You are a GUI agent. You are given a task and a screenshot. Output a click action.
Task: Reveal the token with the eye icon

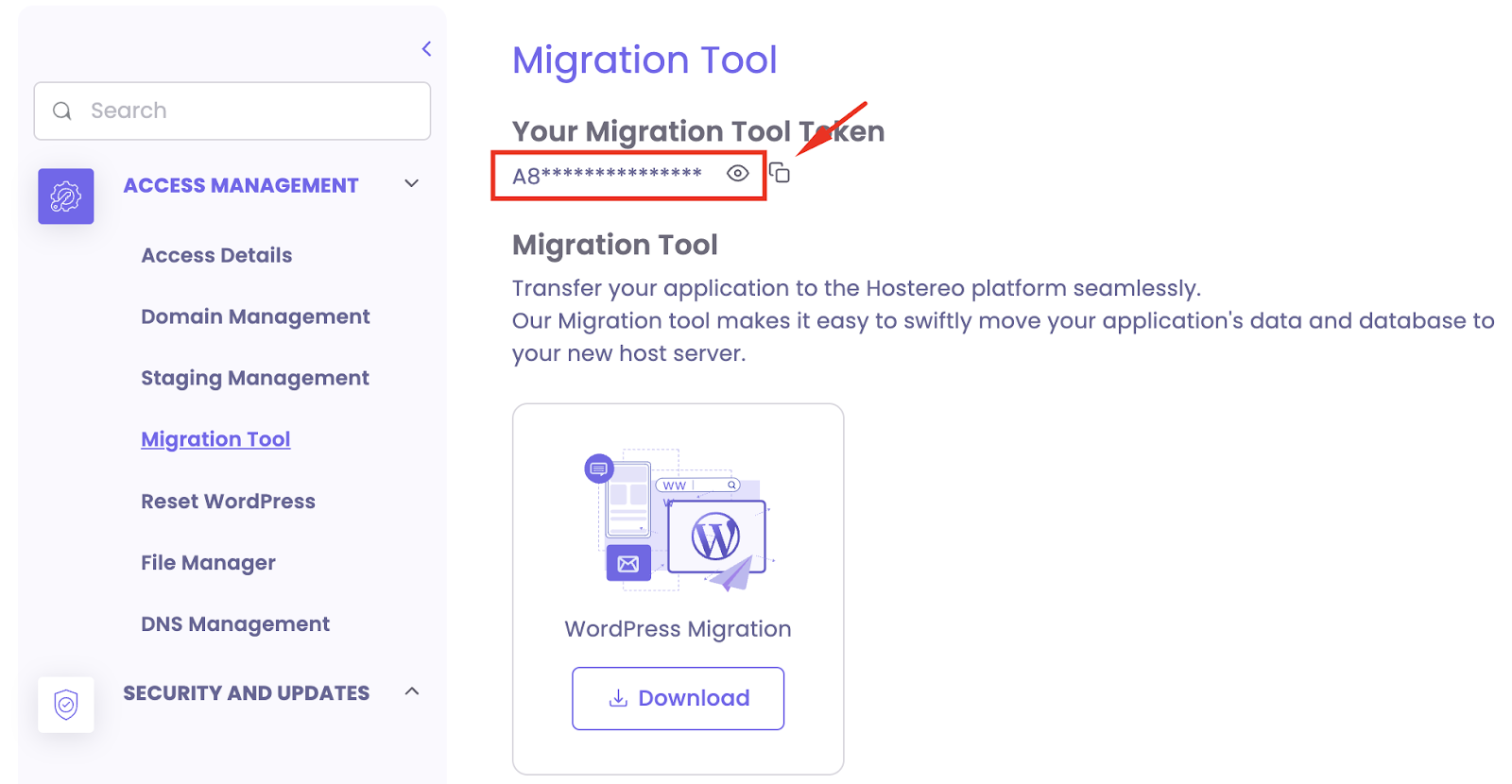tap(738, 174)
